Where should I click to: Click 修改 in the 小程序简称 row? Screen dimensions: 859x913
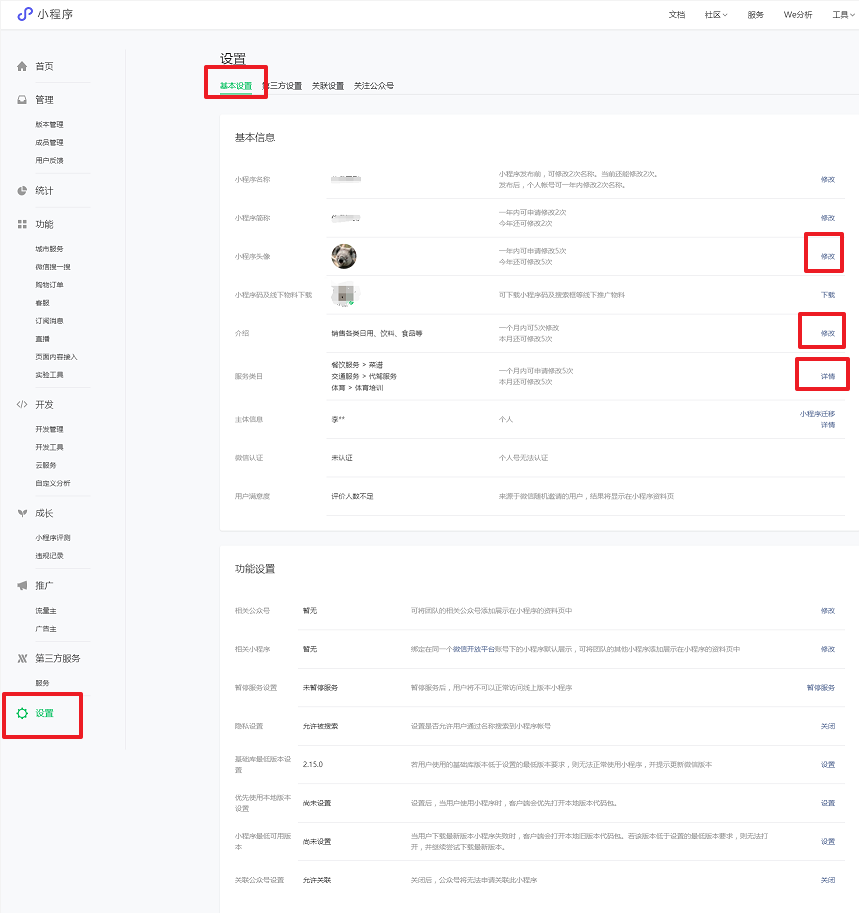pos(828,218)
